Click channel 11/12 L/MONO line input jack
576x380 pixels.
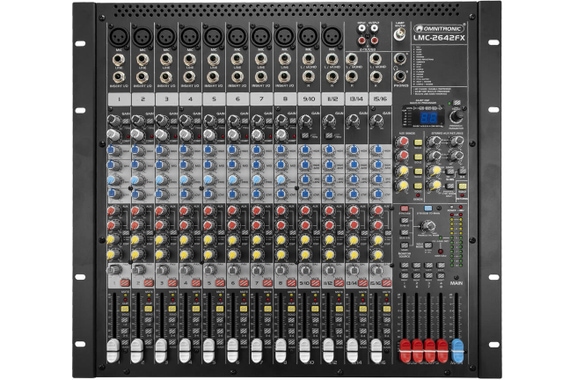coord(332,59)
